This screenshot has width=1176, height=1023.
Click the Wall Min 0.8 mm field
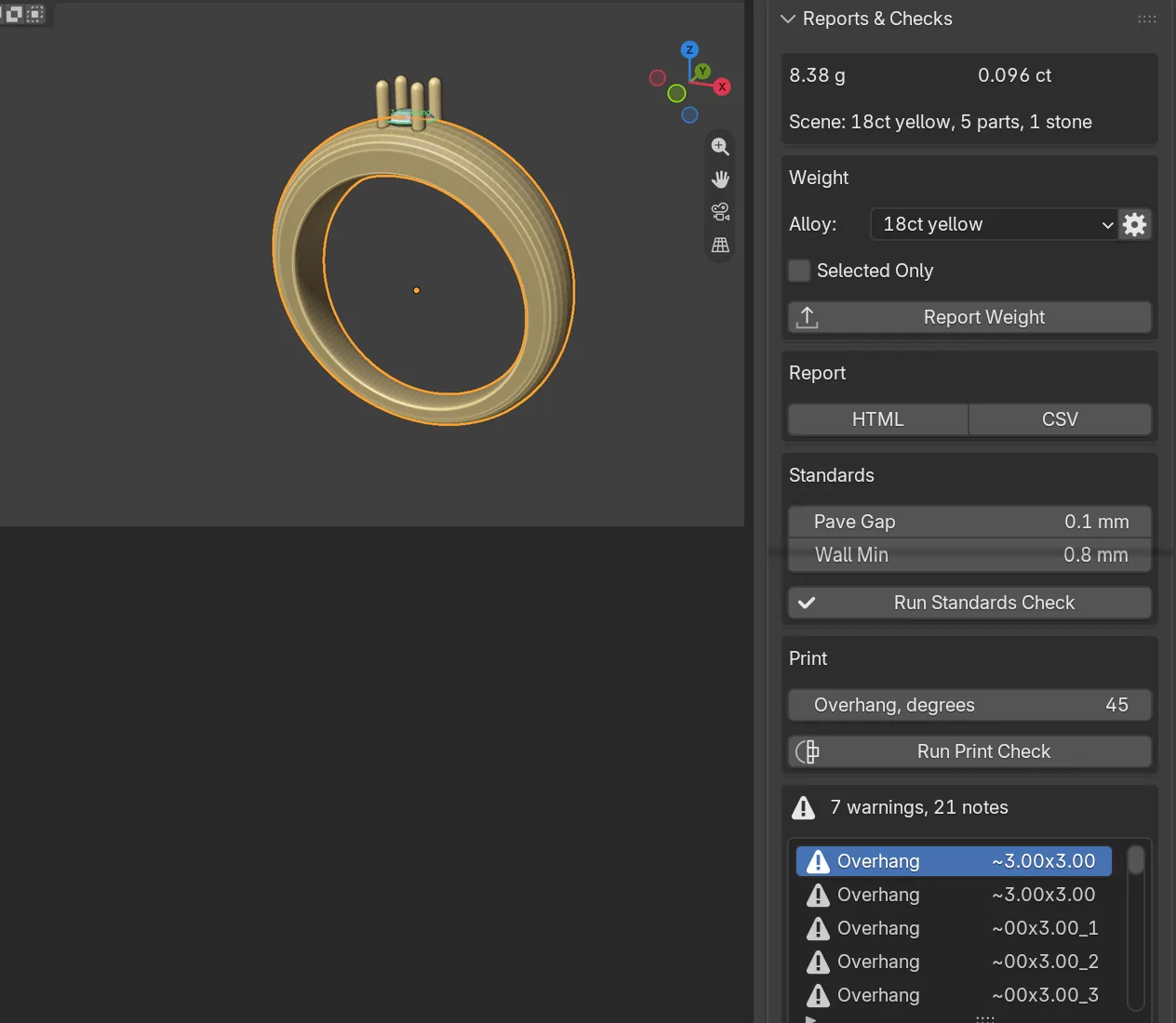click(969, 555)
